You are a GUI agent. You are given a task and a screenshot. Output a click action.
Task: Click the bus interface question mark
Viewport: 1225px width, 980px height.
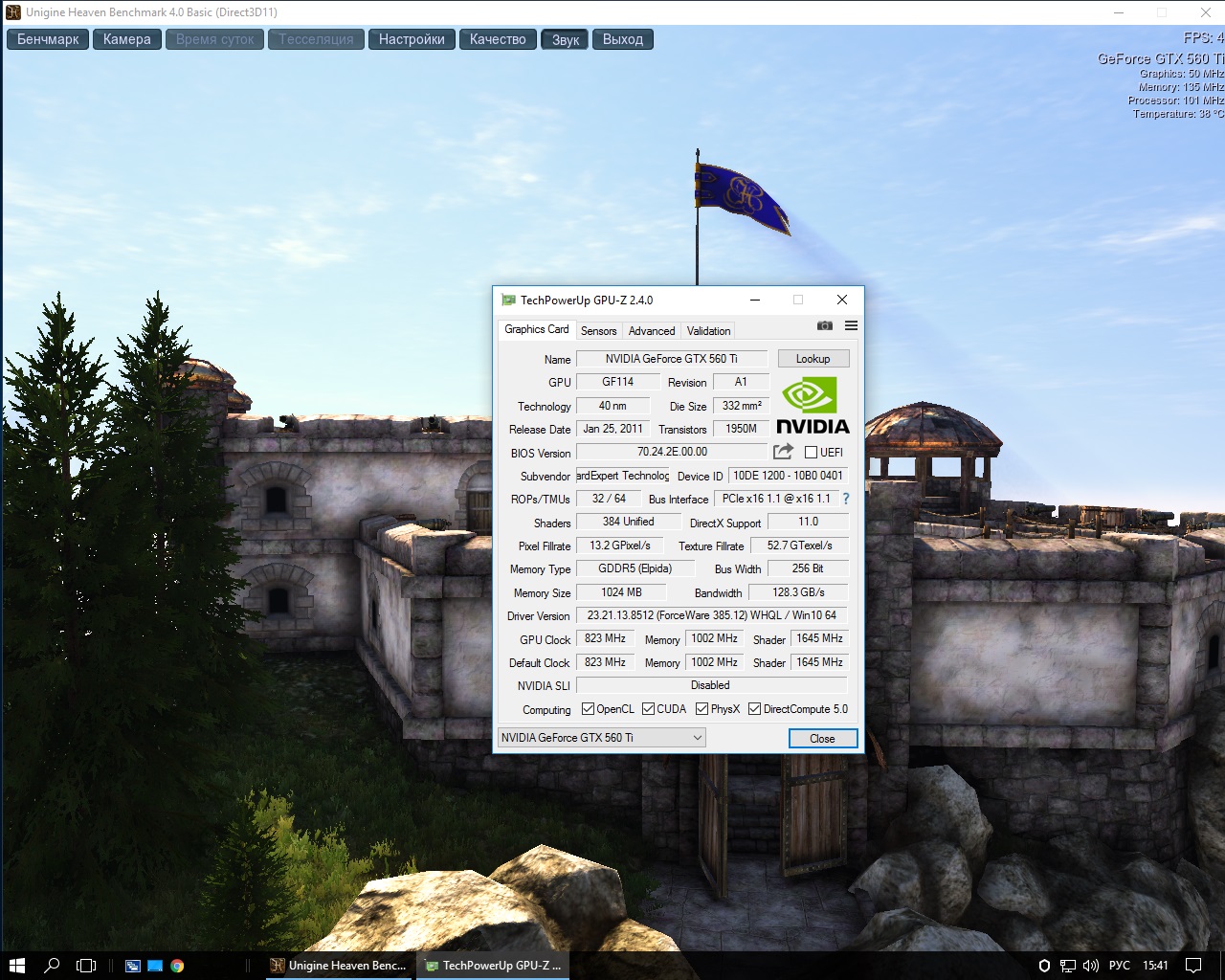(846, 499)
